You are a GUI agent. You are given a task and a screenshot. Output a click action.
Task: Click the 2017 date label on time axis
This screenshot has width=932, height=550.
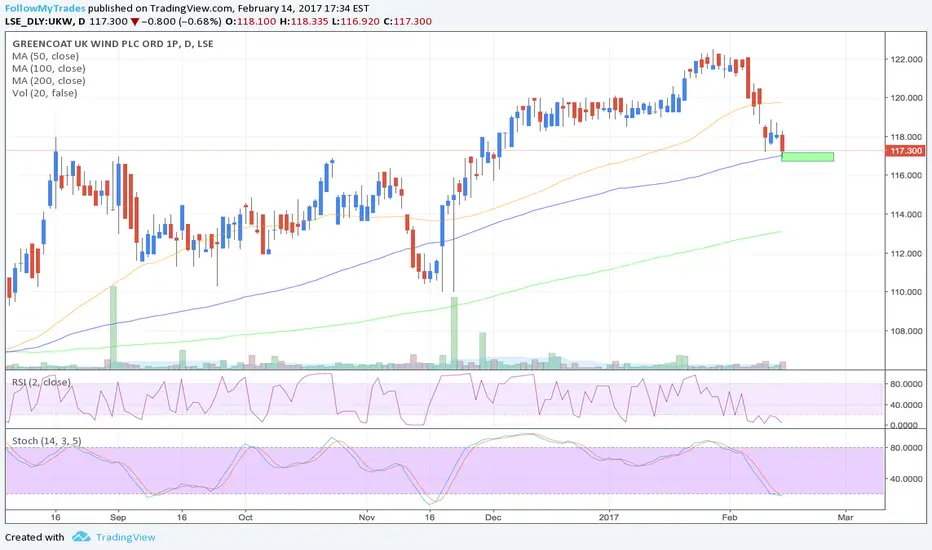click(x=609, y=517)
